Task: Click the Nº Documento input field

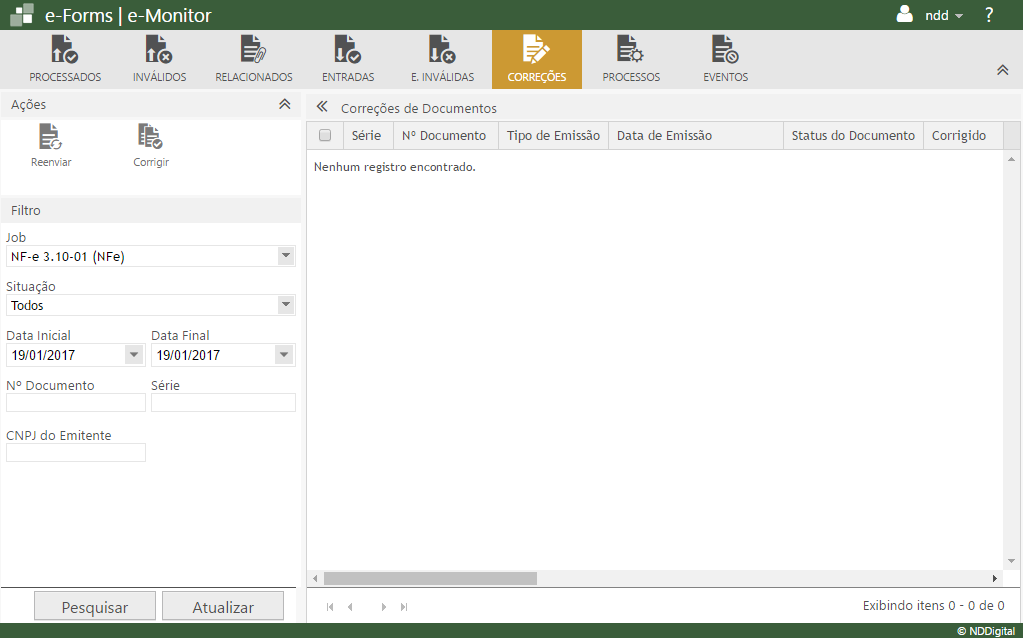Action: pos(76,403)
